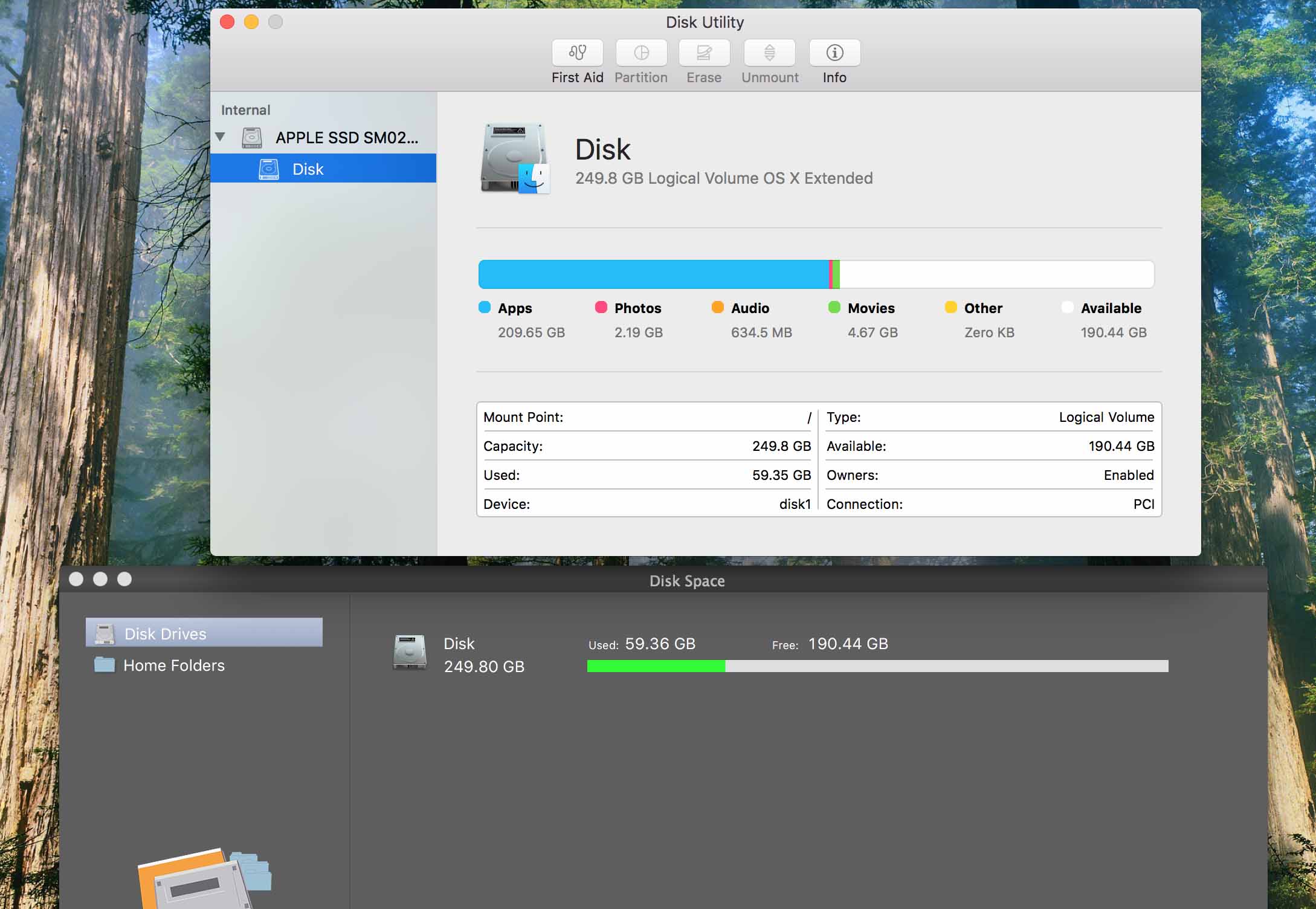1316x909 pixels.
Task: Click the Home Folders folder icon
Action: tap(105, 664)
